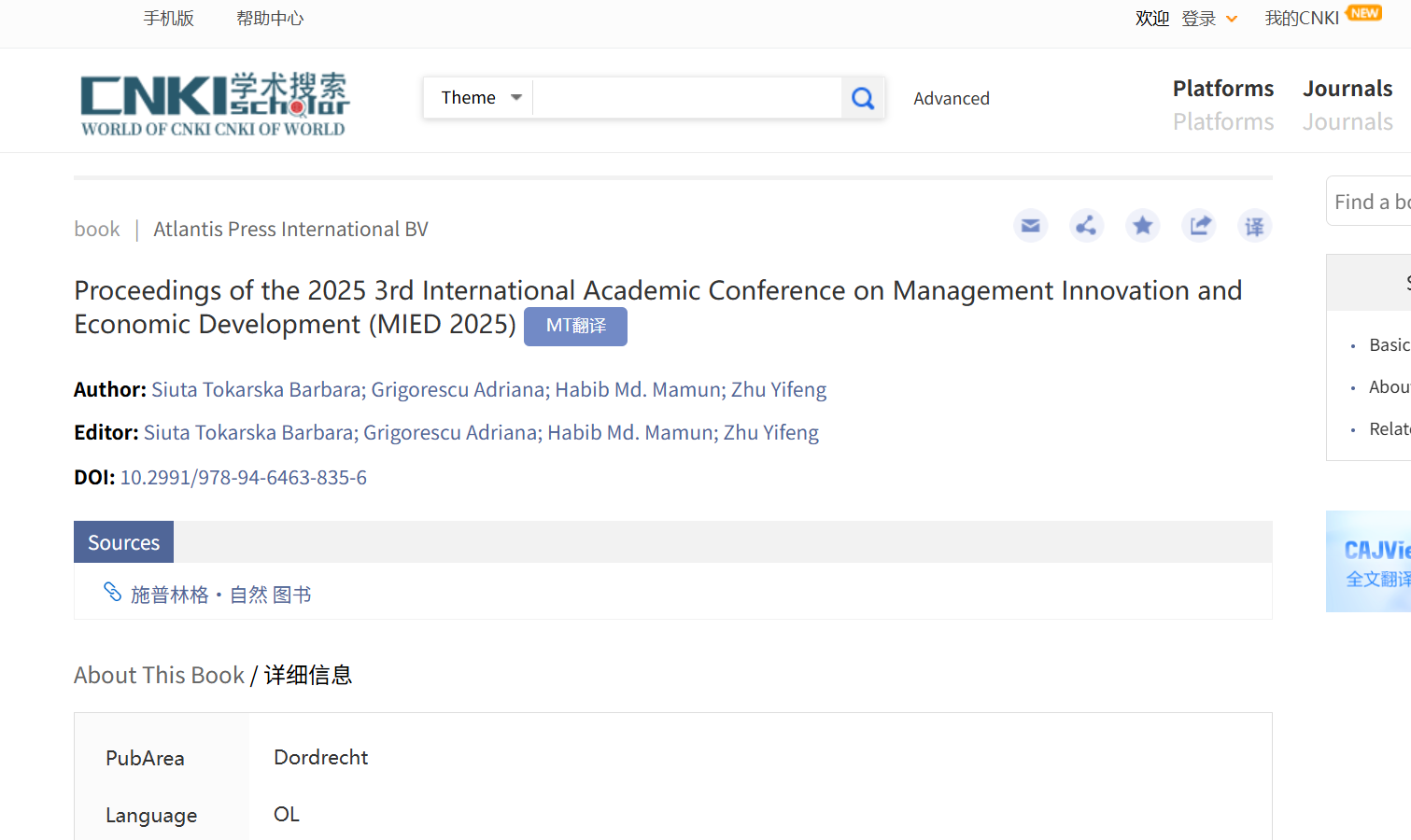Open the Platforms menu
The height and width of the screenshot is (840, 1411).
tap(1222, 89)
